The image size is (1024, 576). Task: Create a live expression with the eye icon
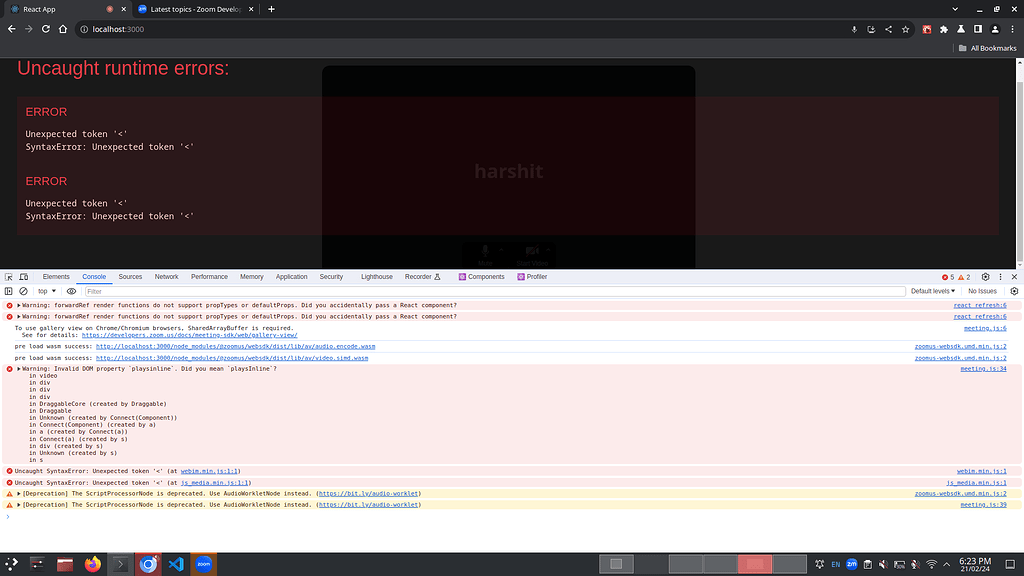[x=70, y=290]
